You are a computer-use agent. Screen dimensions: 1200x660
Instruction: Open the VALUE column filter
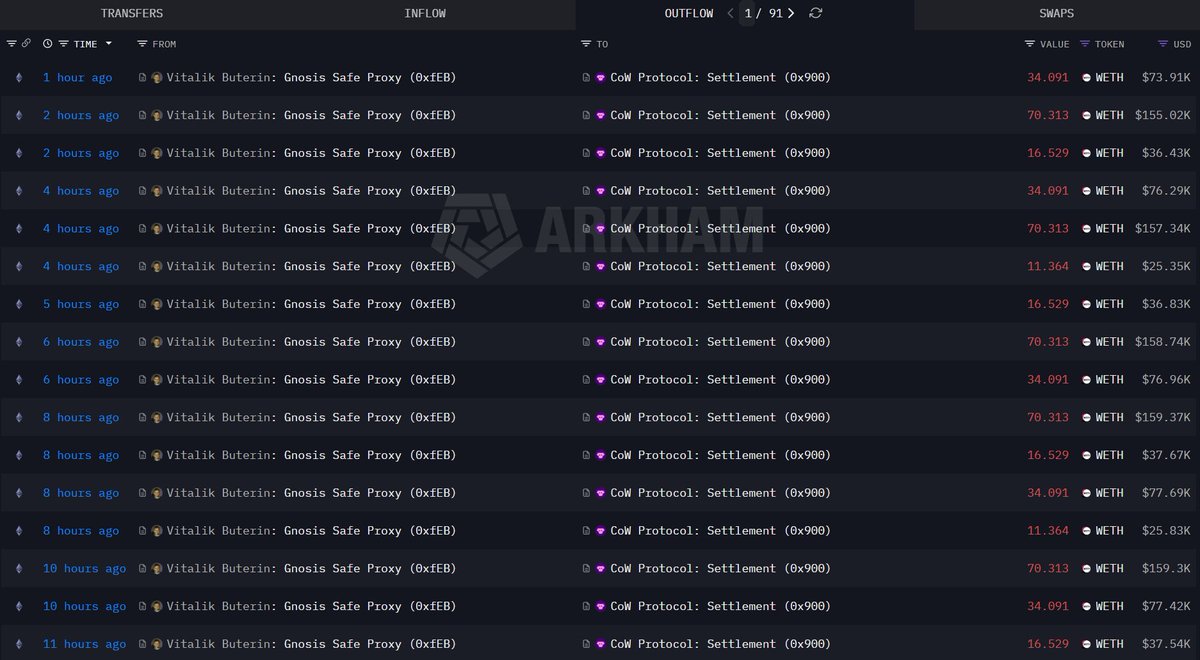coord(1030,44)
